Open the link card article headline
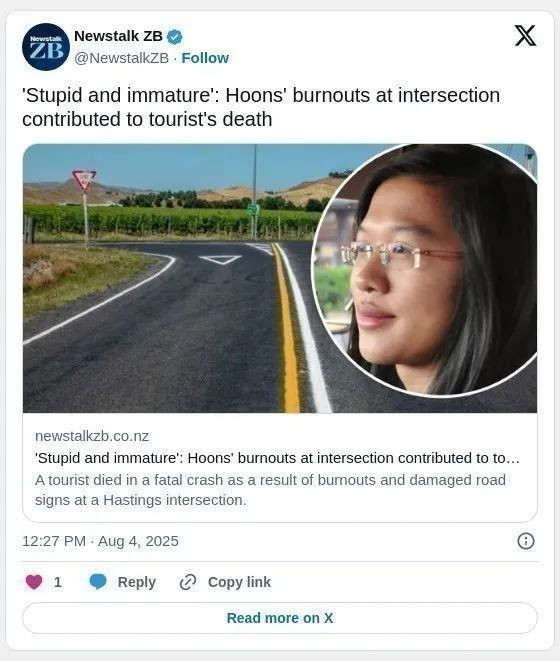The height and width of the screenshot is (661, 560). (277, 458)
